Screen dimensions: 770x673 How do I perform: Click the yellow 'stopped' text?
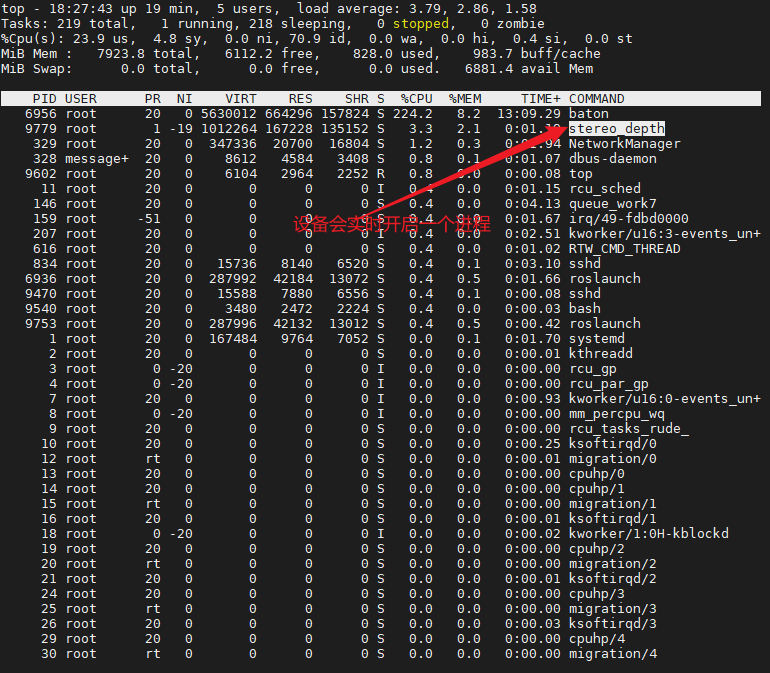coord(420,24)
